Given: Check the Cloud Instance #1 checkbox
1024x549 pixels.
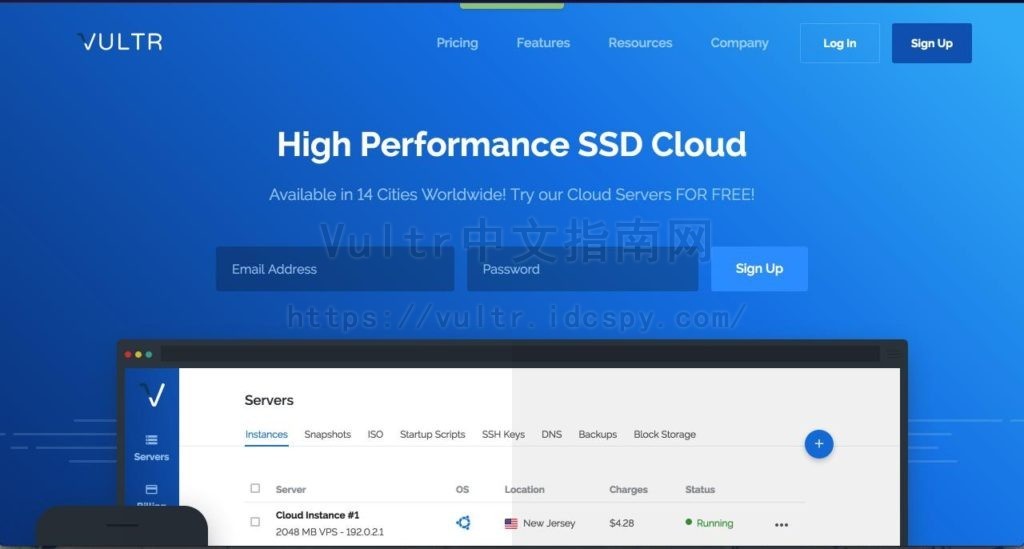Looking at the screenshot, I should (x=255, y=522).
